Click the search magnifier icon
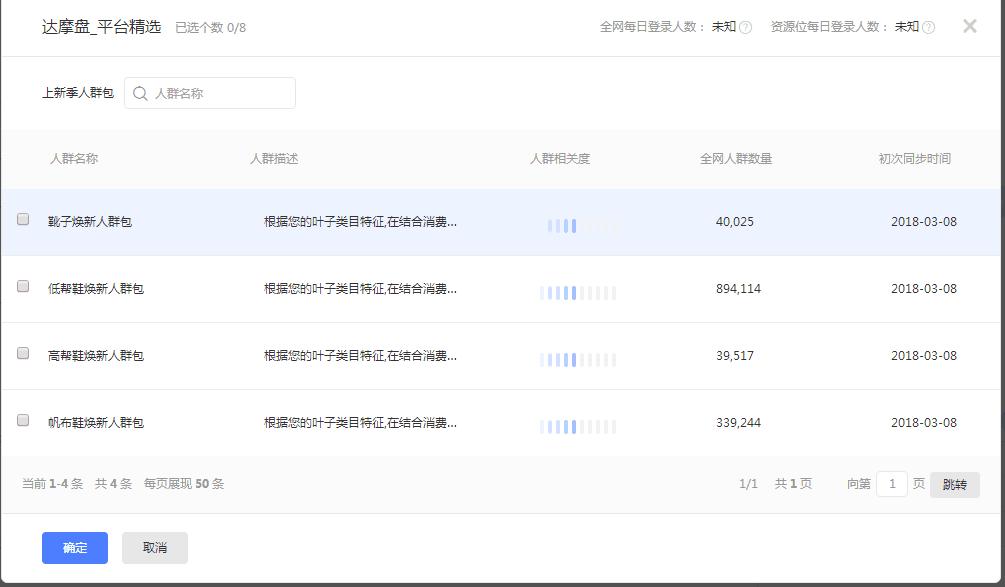The height and width of the screenshot is (587, 1005). point(140,93)
